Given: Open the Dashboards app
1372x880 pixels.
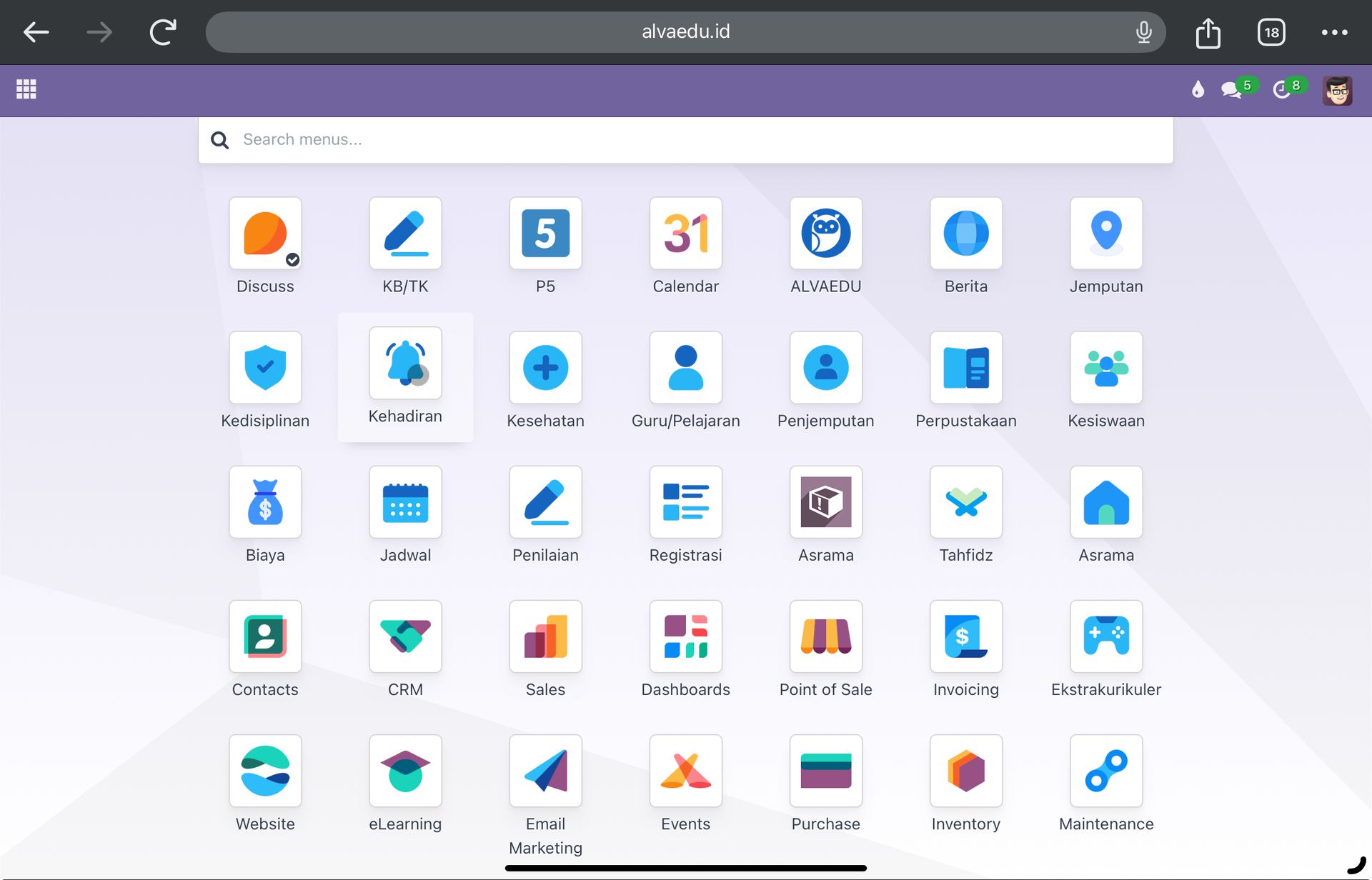Looking at the screenshot, I should (x=685, y=636).
